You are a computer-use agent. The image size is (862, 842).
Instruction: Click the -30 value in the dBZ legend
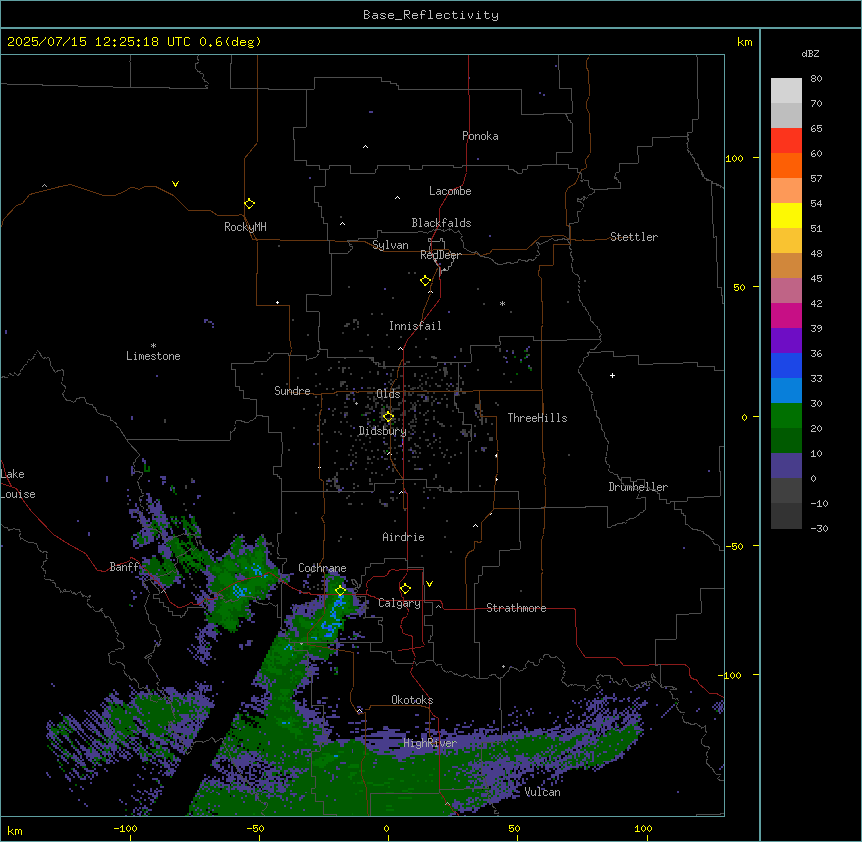pos(819,528)
